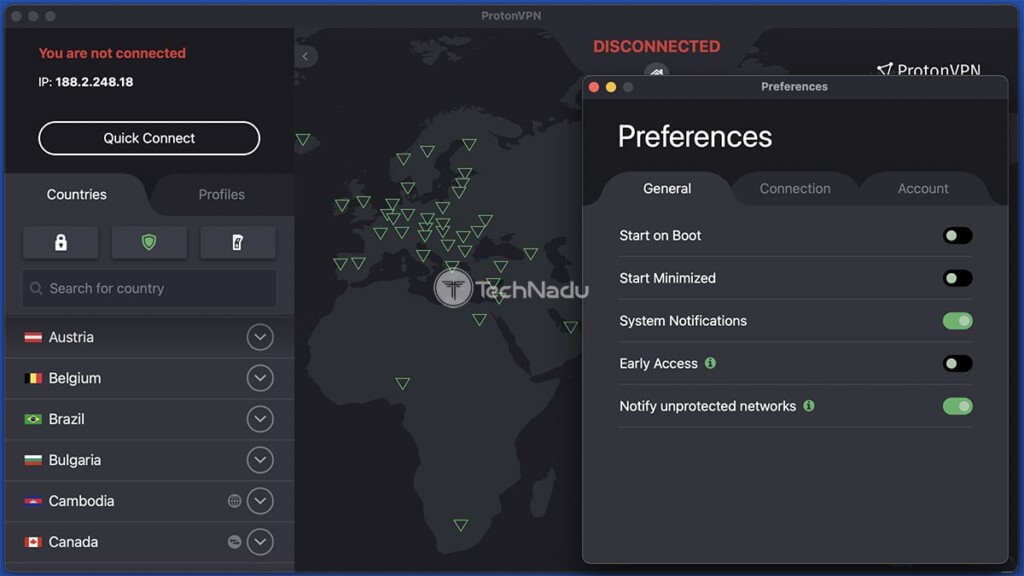This screenshot has width=1024, height=576.
Task: Click the DISCONNECTED status text
Action: (656, 46)
